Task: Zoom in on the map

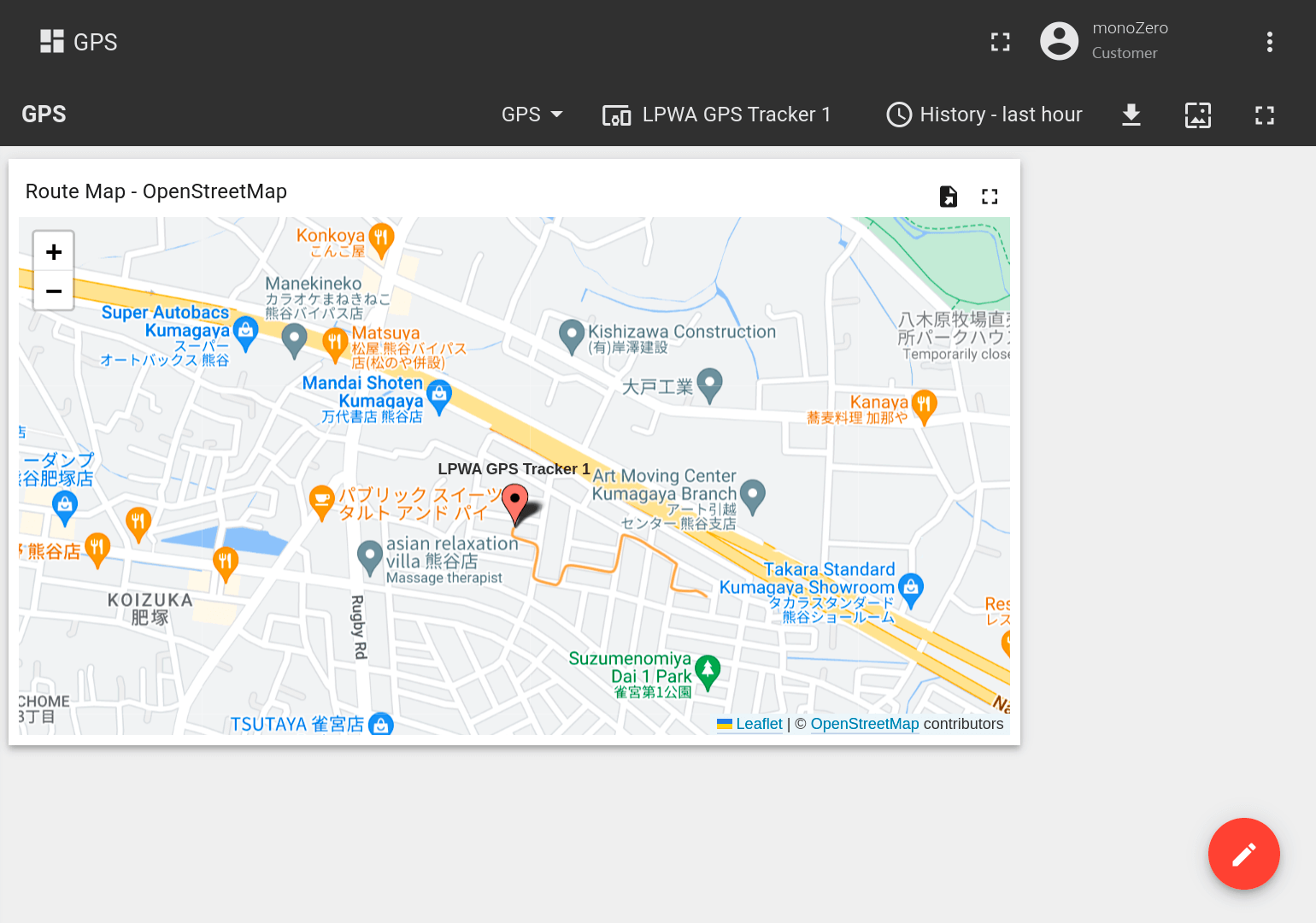Action: (54, 252)
